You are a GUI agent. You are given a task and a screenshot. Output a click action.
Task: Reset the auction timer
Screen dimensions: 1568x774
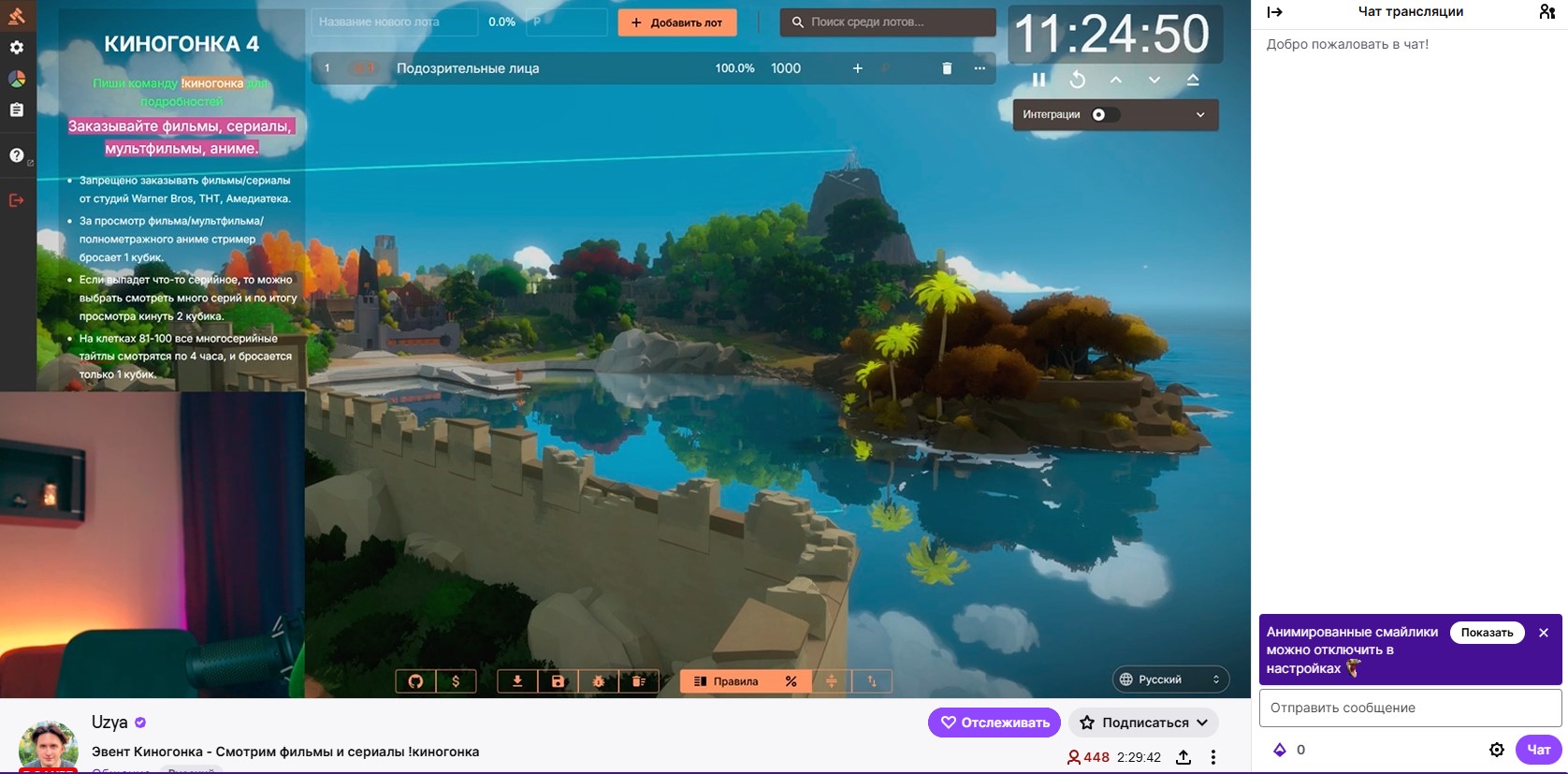[1078, 80]
